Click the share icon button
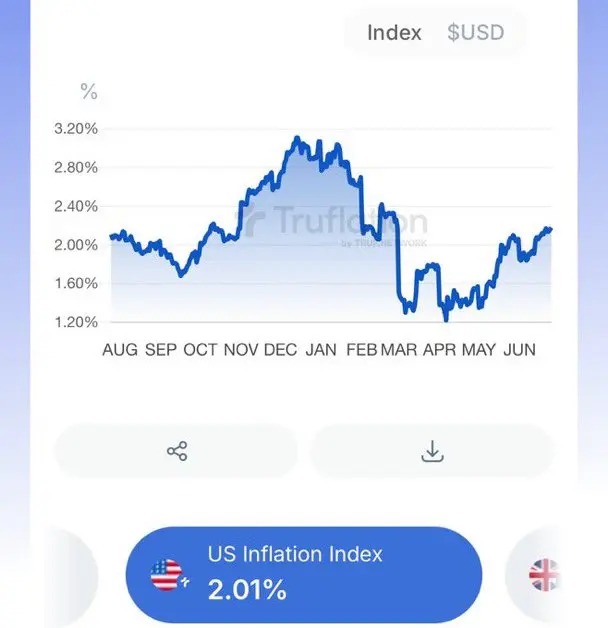Image resolution: width=608 pixels, height=628 pixels. 177,451
